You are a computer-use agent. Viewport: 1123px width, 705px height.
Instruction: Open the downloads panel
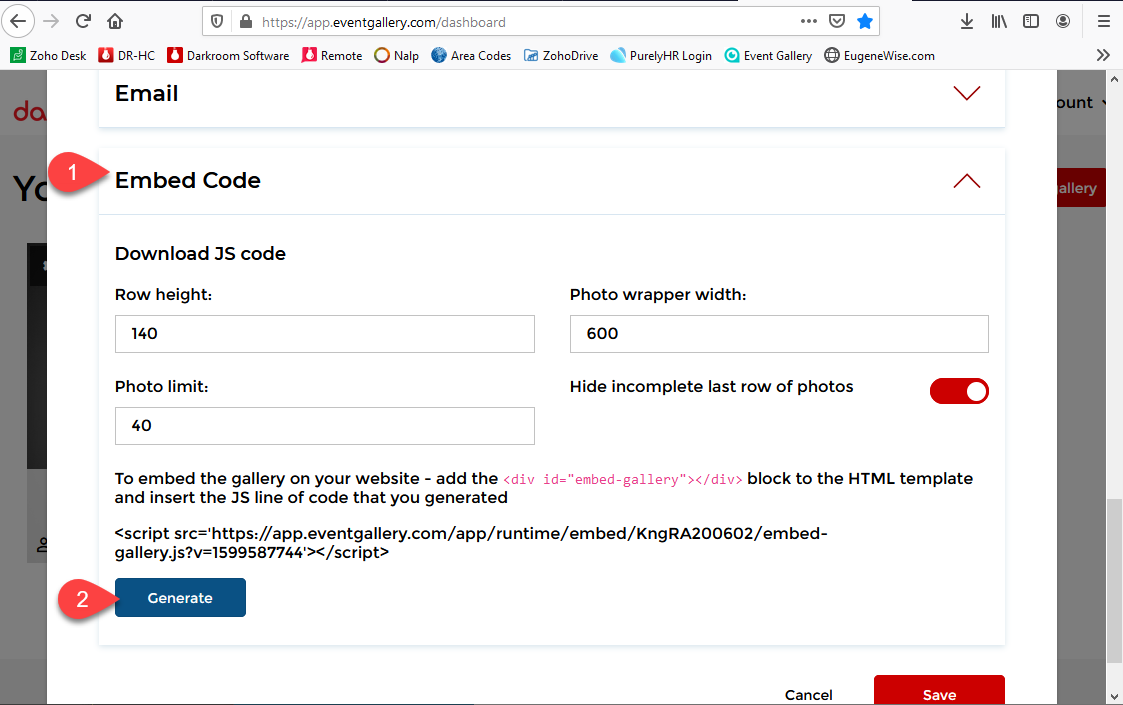pyautogui.click(x=967, y=21)
